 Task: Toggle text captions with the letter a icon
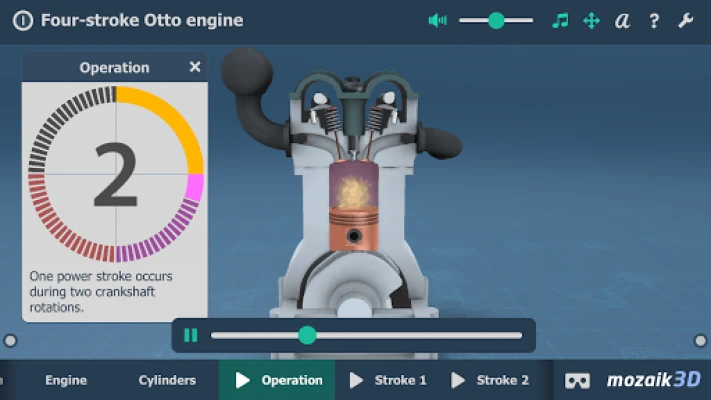coord(622,21)
